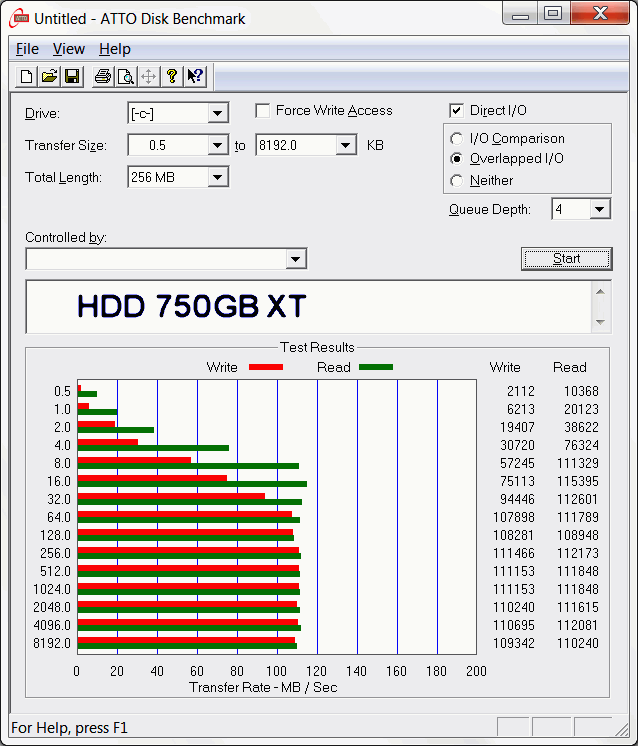Screen dimensions: 638x746
Task: Click the move arrows toolbar icon
Action: (148, 76)
